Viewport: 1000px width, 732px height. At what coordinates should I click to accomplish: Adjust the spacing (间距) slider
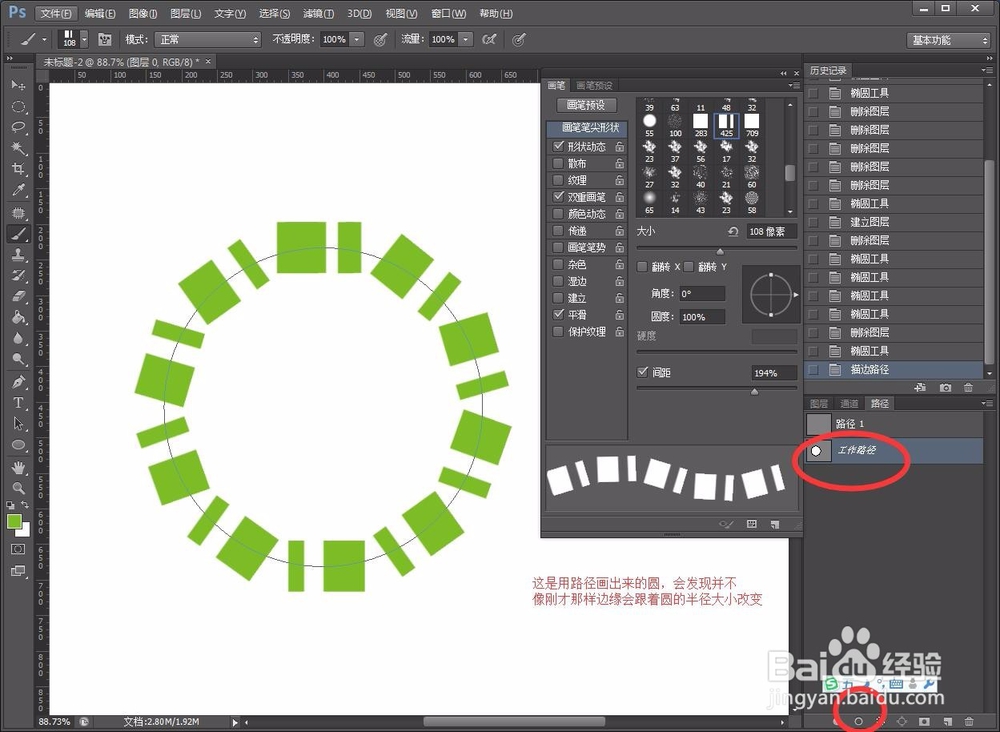click(x=754, y=391)
